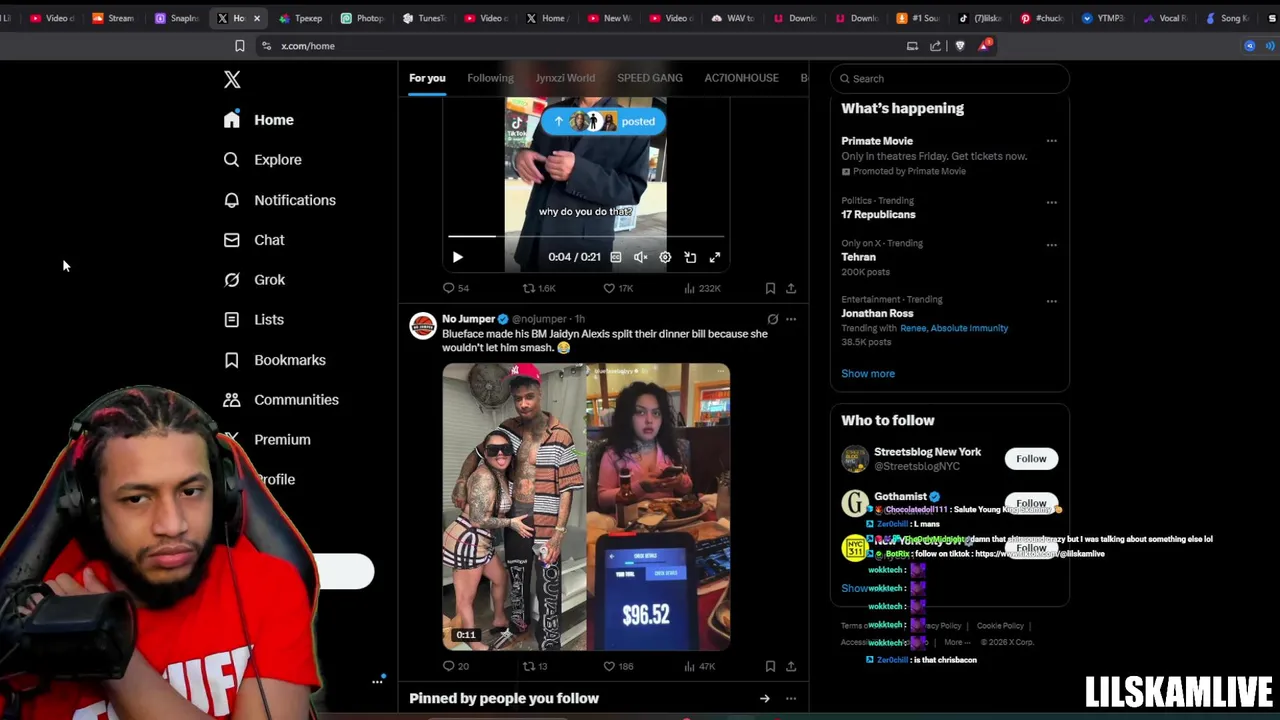
Task: Open the AC7IONHOUSE tab
Action: point(741,78)
